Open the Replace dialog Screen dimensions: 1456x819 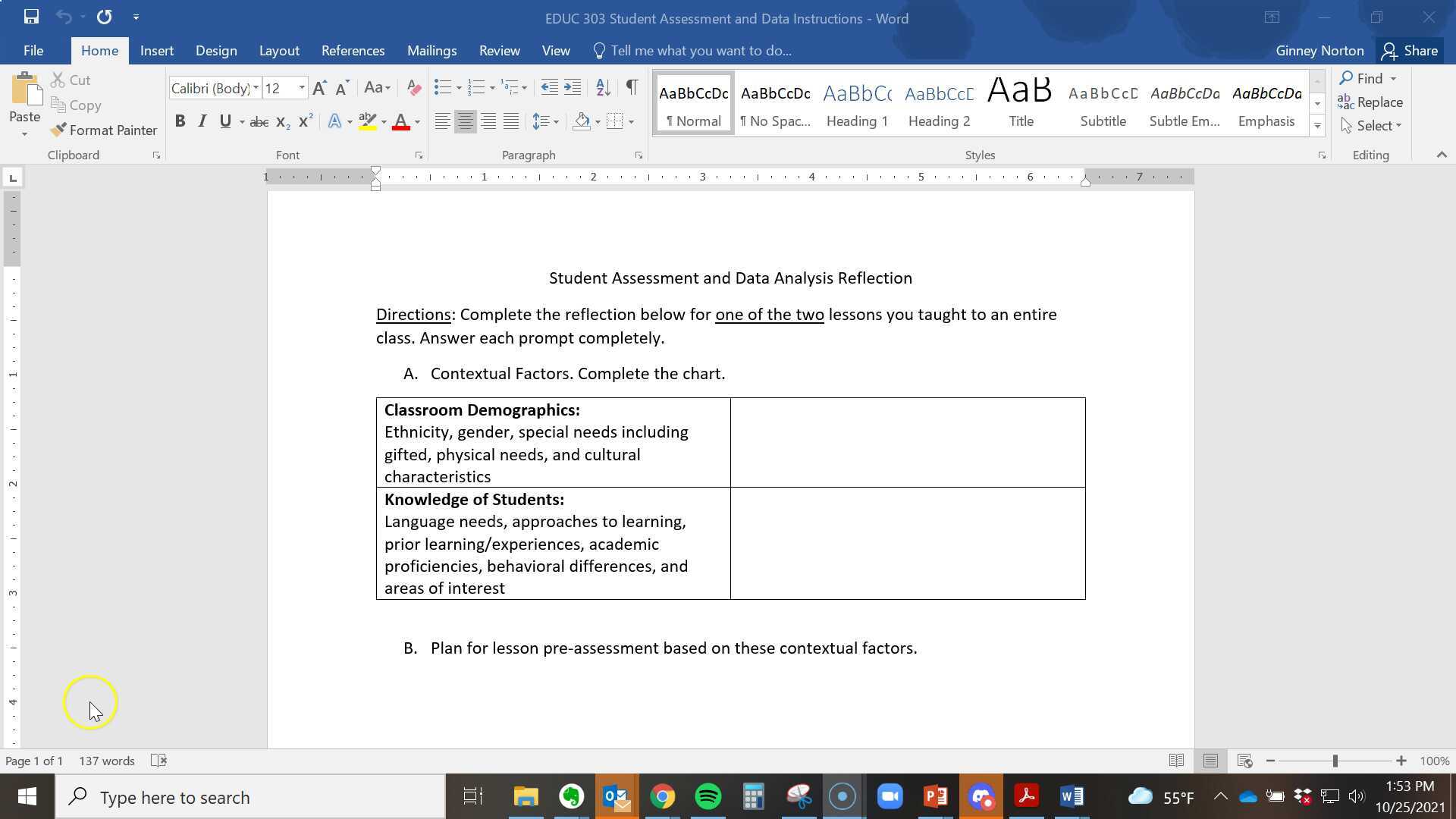click(x=1371, y=102)
